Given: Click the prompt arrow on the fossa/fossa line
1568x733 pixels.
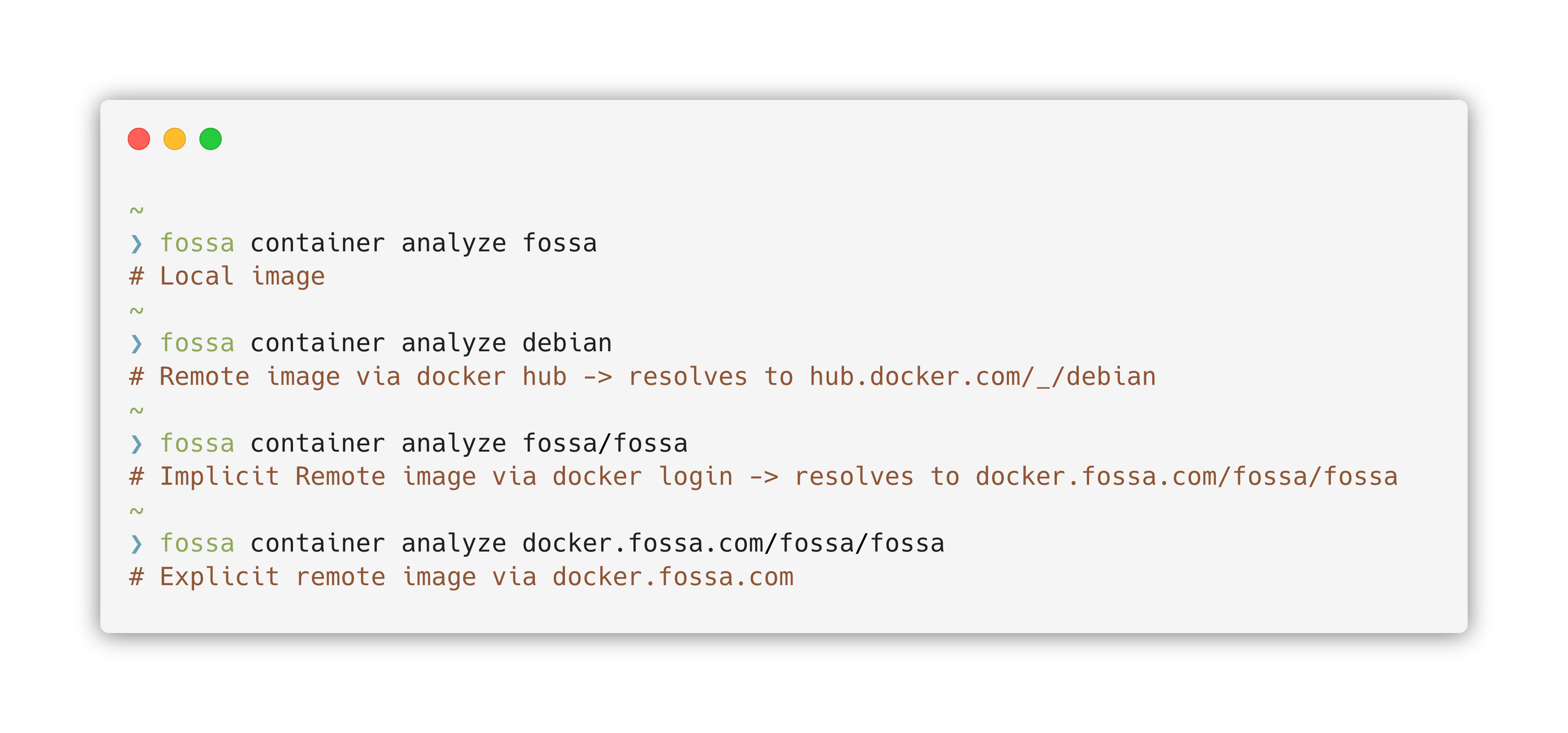Looking at the screenshot, I should (136, 444).
